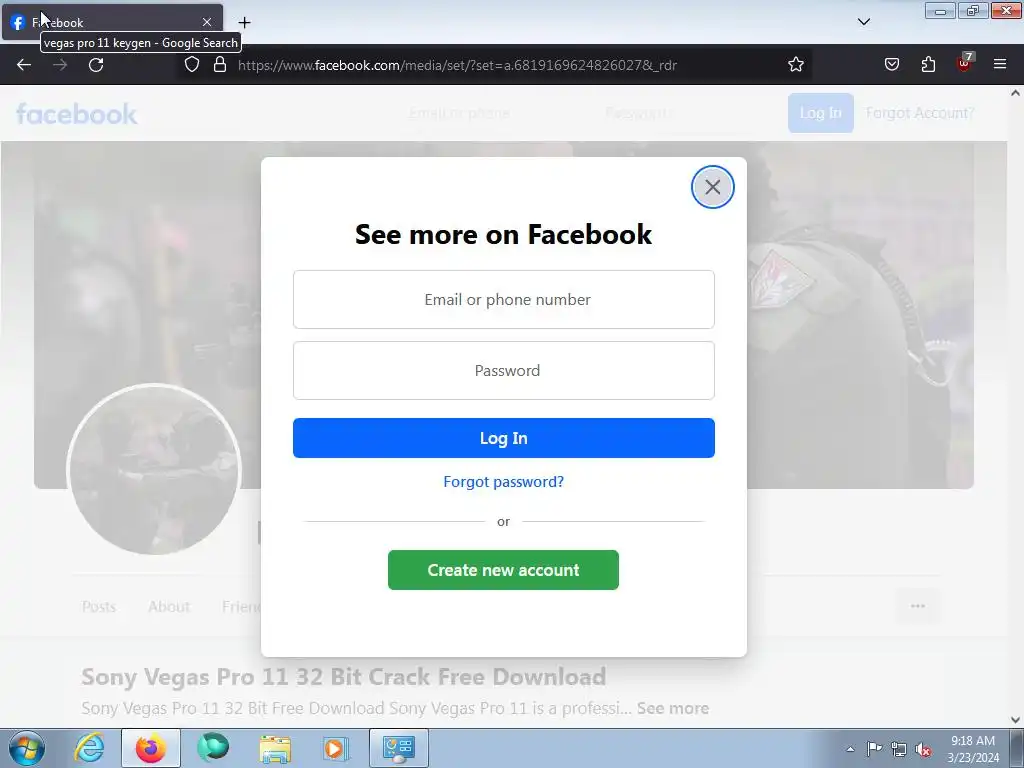Click the round profile picture

[x=154, y=470]
